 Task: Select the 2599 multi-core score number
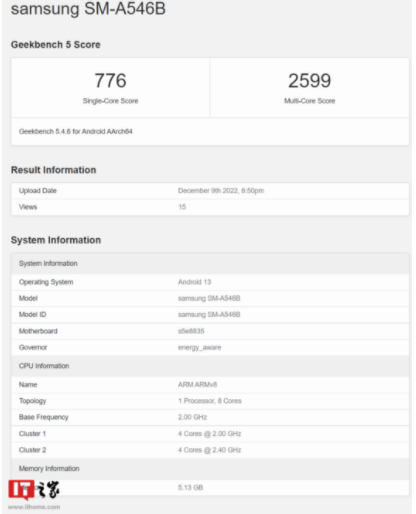pyautogui.click(x=310, y=81)
